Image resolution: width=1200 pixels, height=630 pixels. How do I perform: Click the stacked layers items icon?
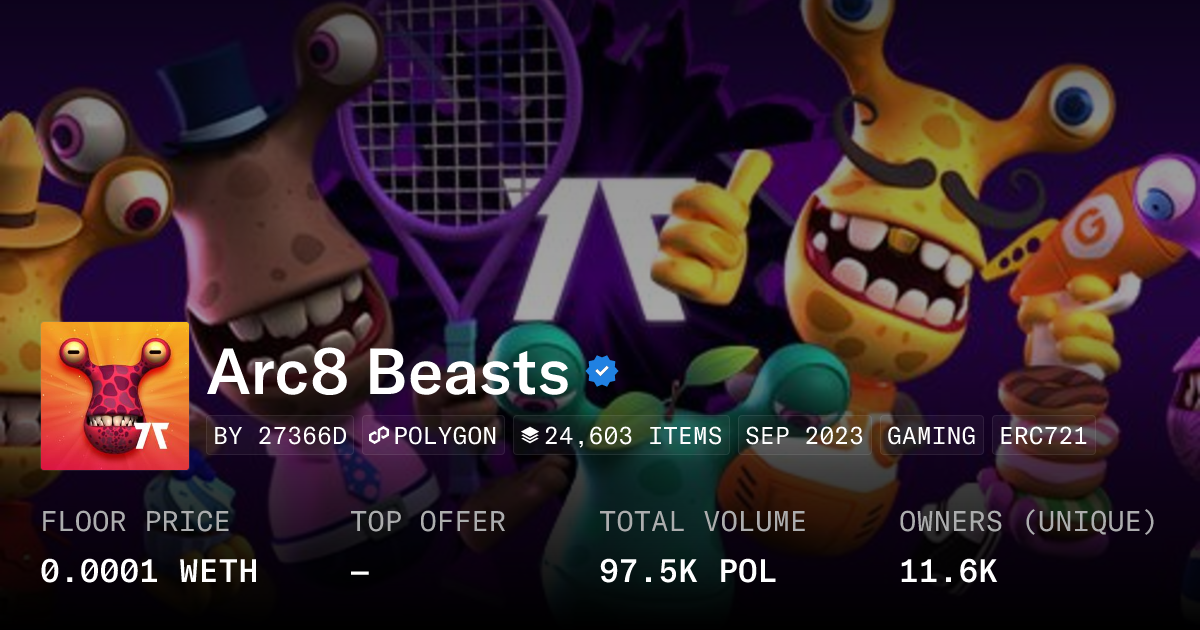[530, 436]
